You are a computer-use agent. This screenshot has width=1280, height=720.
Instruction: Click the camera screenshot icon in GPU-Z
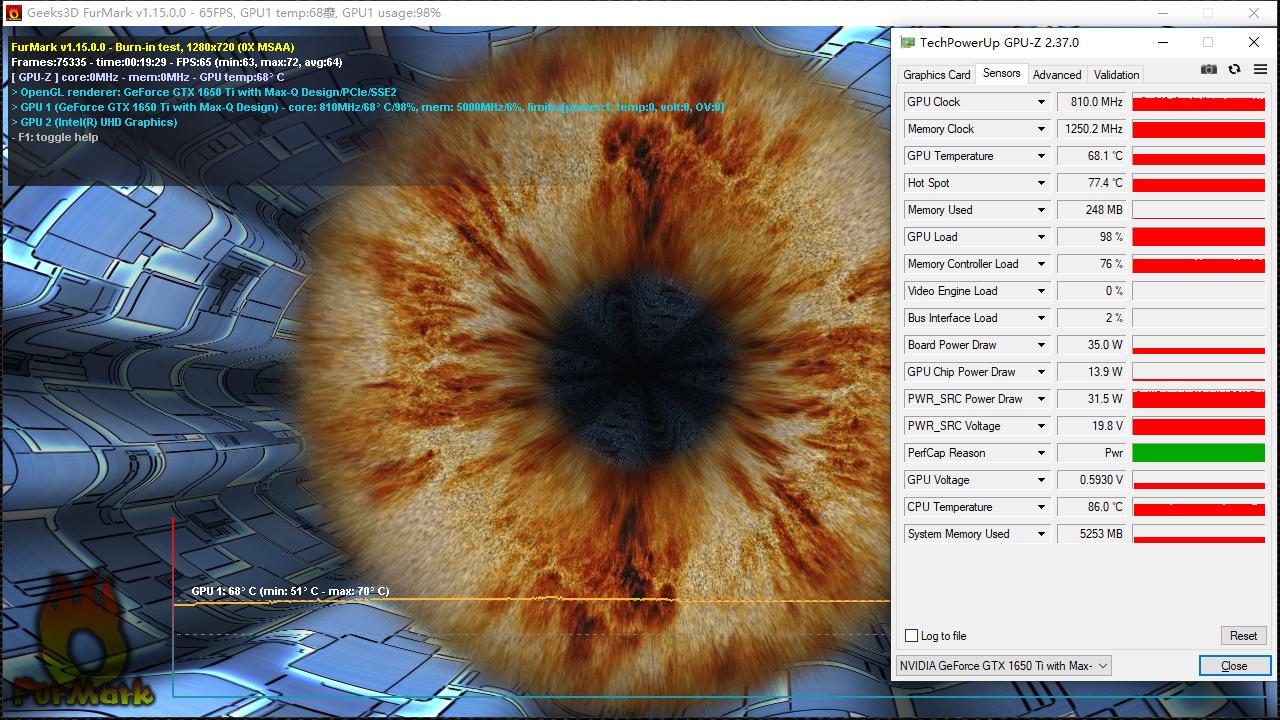(1209, 69)
